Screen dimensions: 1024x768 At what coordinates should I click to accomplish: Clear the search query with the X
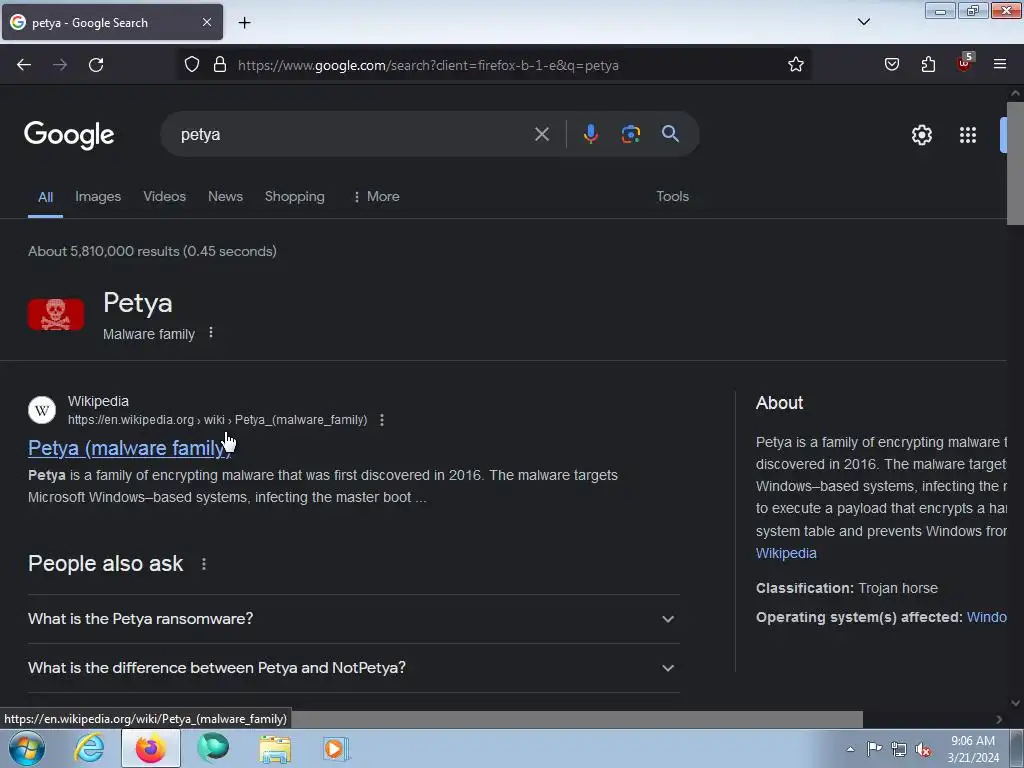[x=541, y=135]
